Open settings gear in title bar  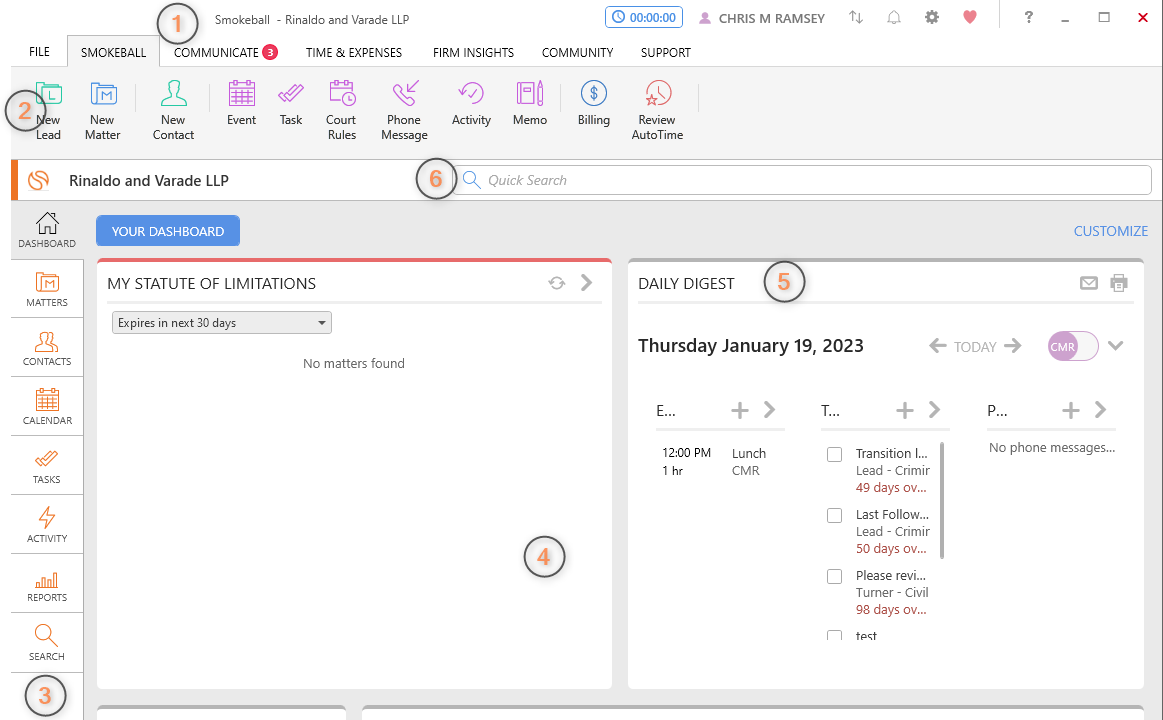[x=932, y=17]
